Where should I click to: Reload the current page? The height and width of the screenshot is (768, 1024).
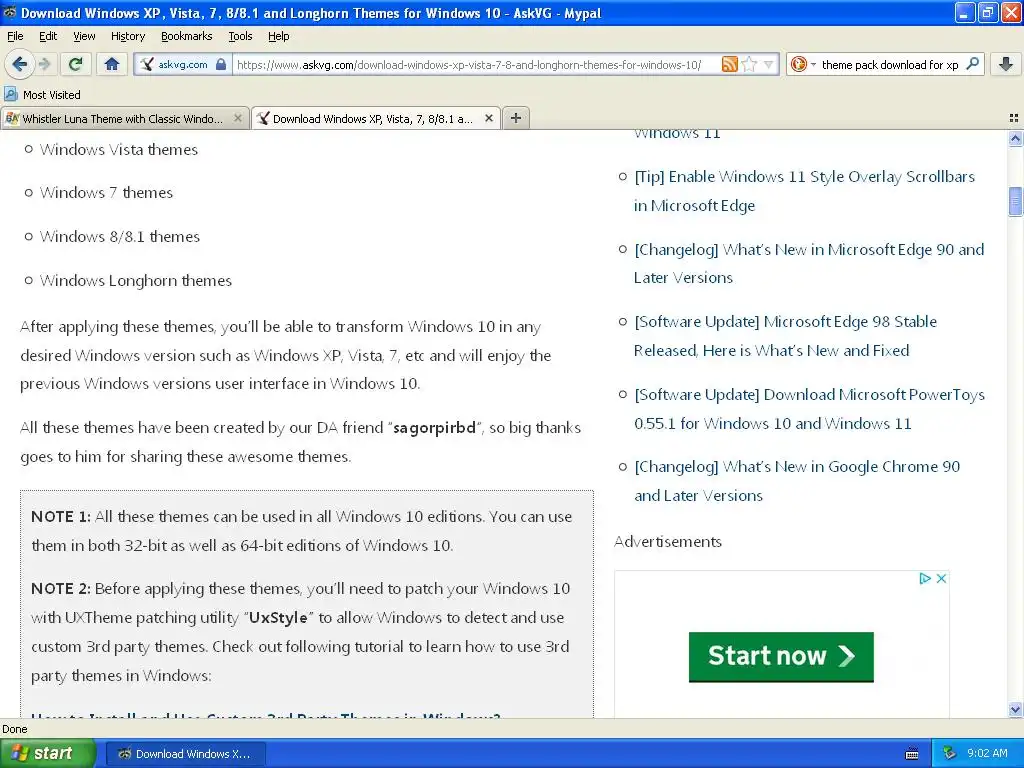click(76, 64)
